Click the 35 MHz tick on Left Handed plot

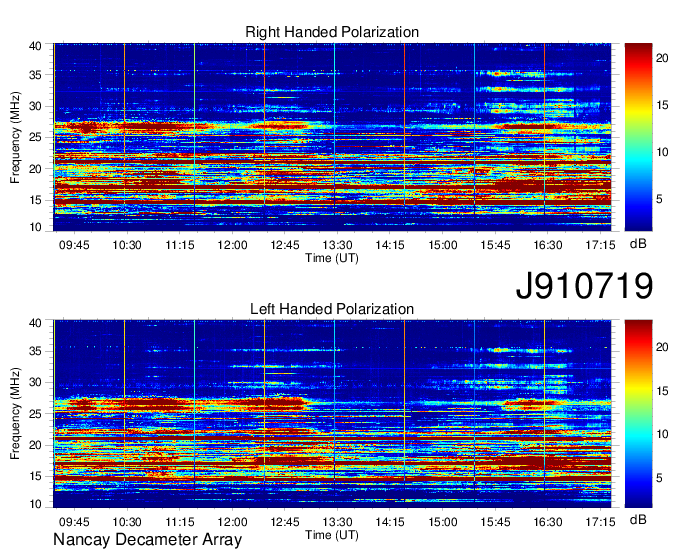point(35,351)
